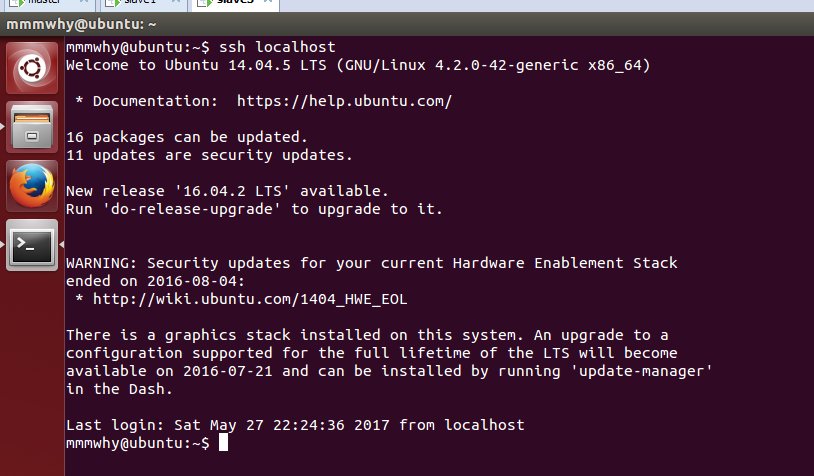Click the Terminal icon in launcher
814x476 pixels.
(x=32, y=244)
